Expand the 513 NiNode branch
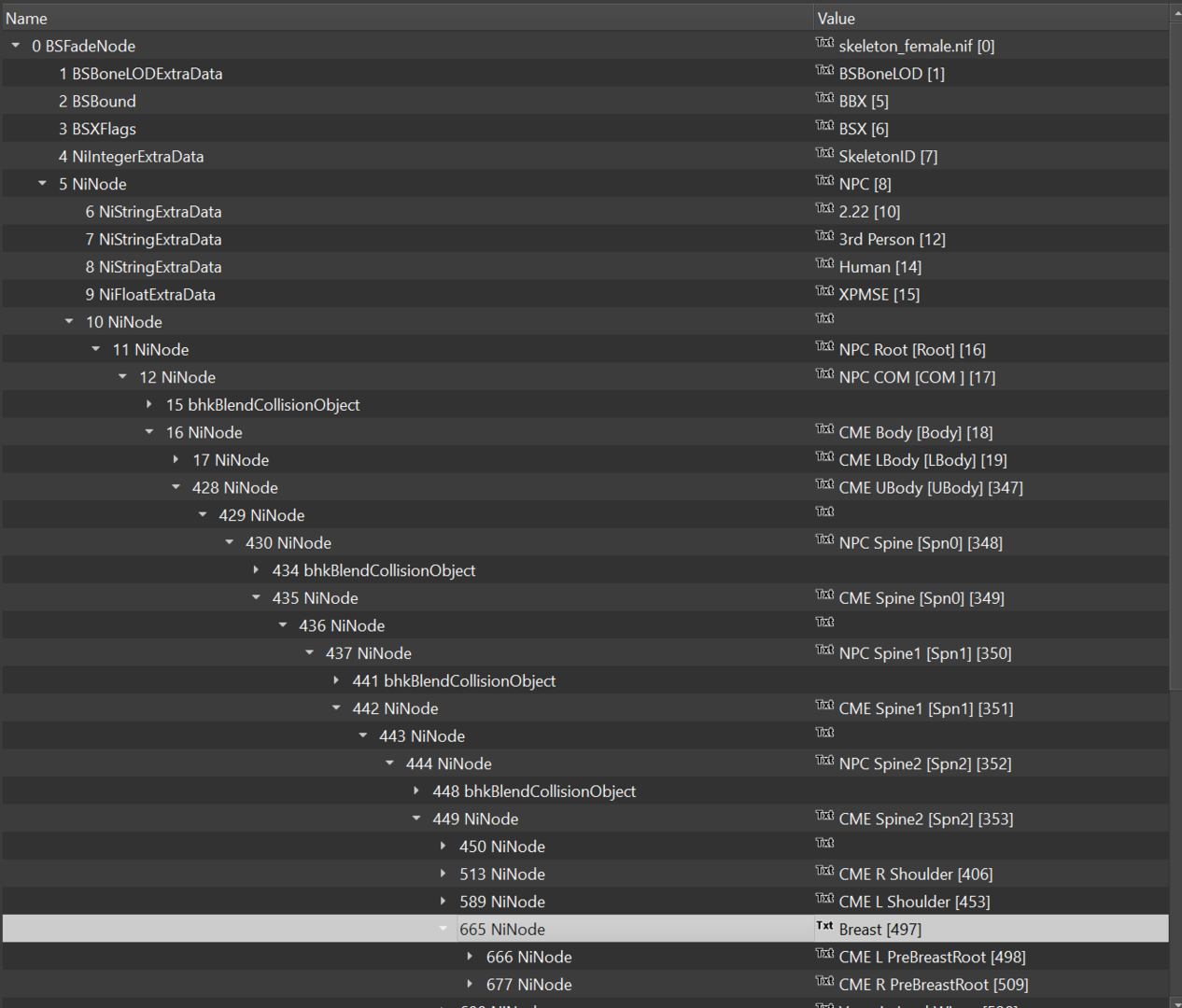1182x1008 pixels. tap(443, 874)
